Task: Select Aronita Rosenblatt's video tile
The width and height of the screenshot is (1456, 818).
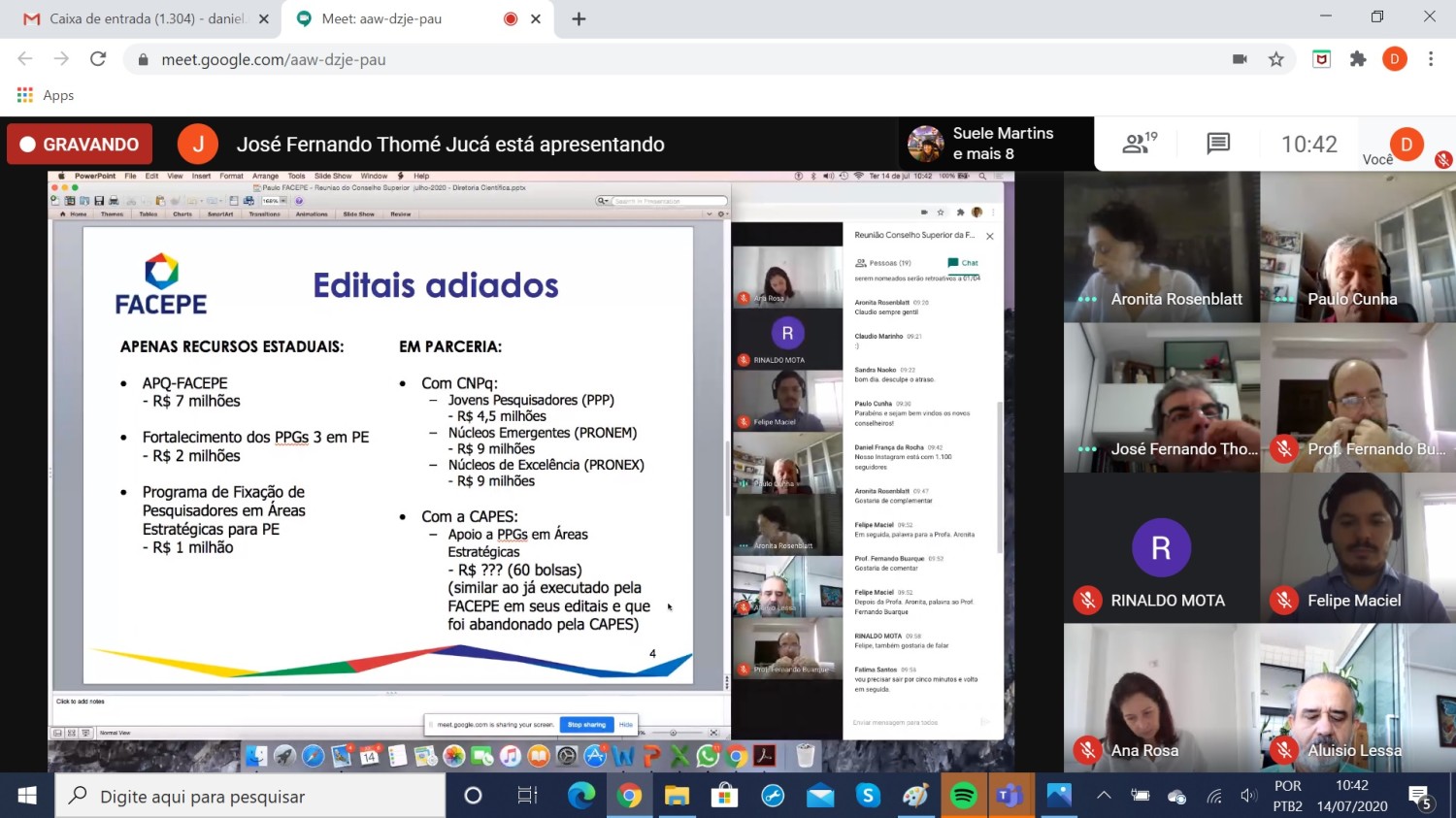Action: [x=1161, y=247]
